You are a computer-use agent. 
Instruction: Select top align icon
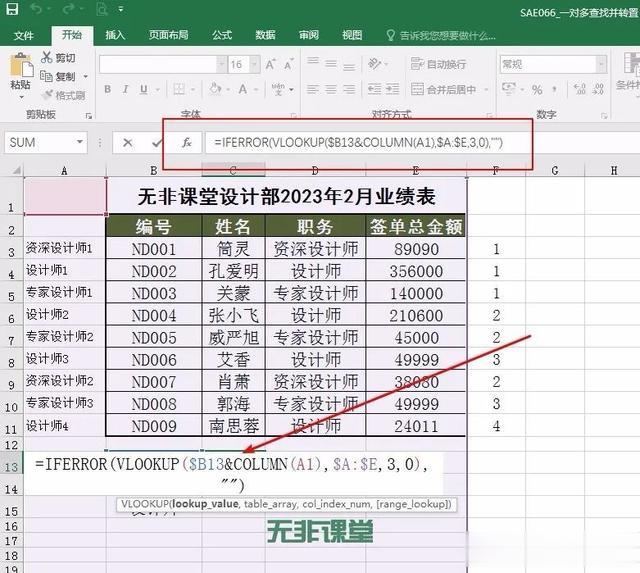pyautogui.click(x=313, y=62)
